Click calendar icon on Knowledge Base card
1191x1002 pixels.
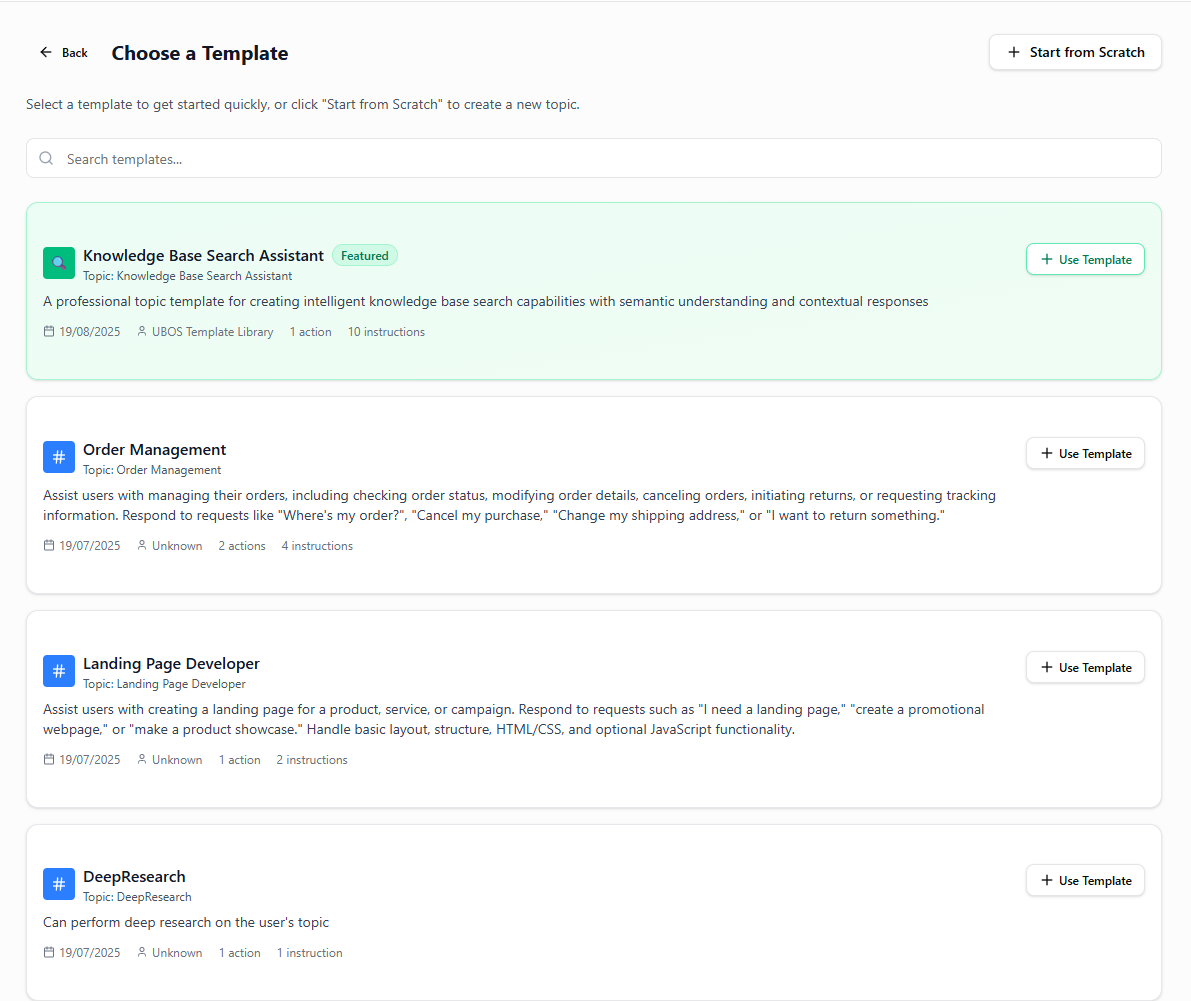(x=49, y=332)
